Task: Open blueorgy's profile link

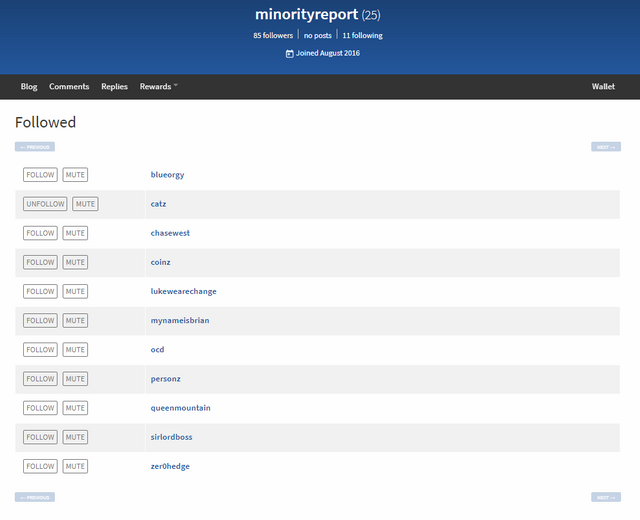Action: 167,175
